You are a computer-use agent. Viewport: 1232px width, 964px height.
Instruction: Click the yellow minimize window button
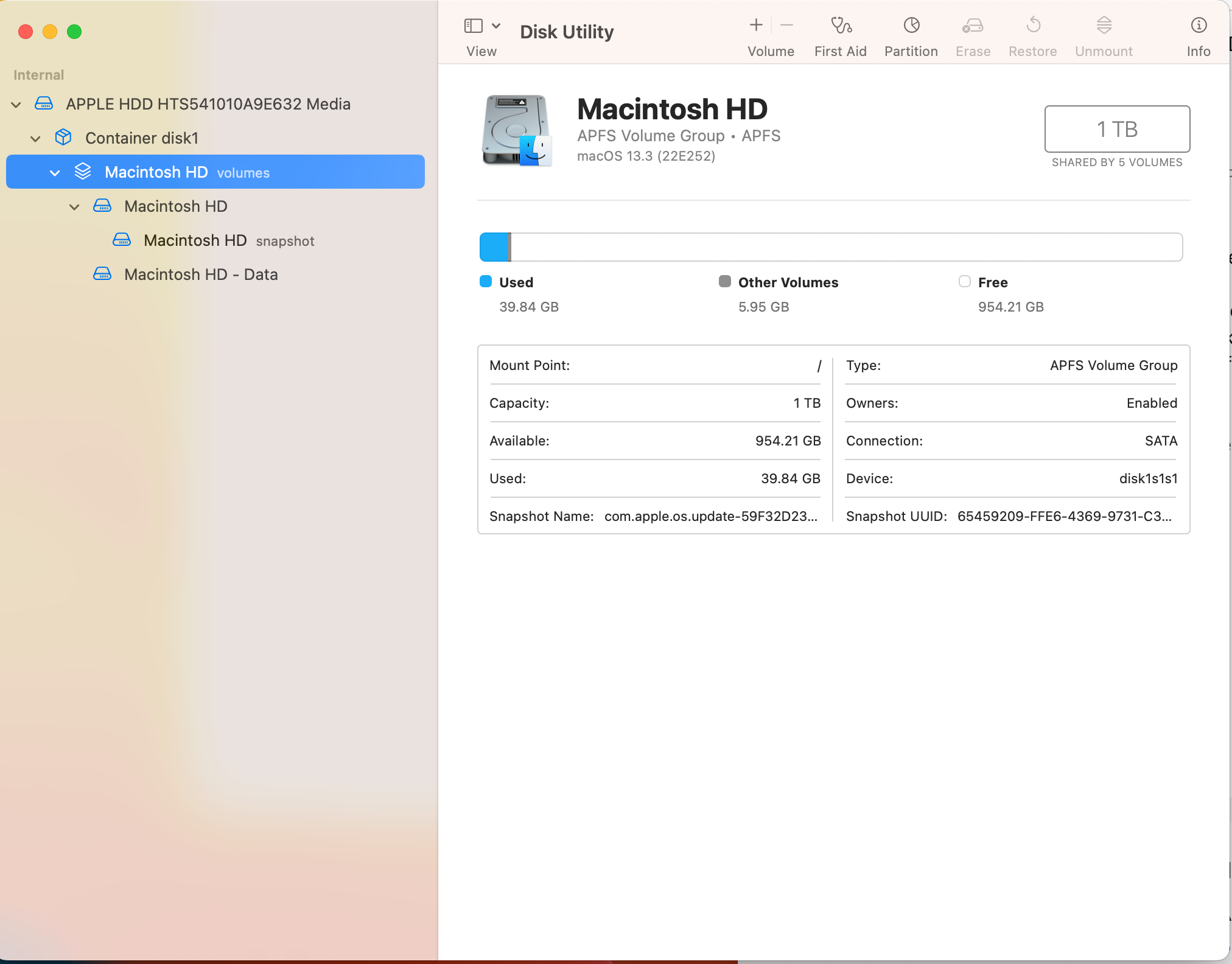(50, 32)
